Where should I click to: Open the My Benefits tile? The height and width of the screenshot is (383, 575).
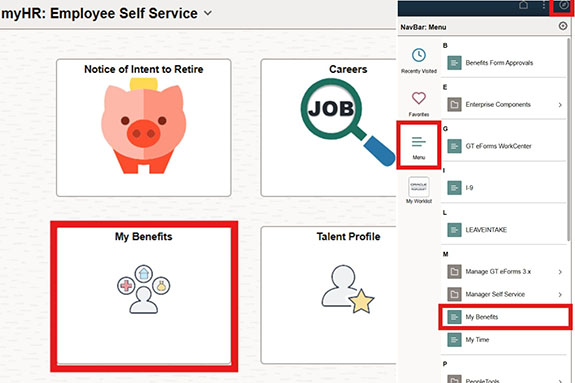(x=143, y=296)
